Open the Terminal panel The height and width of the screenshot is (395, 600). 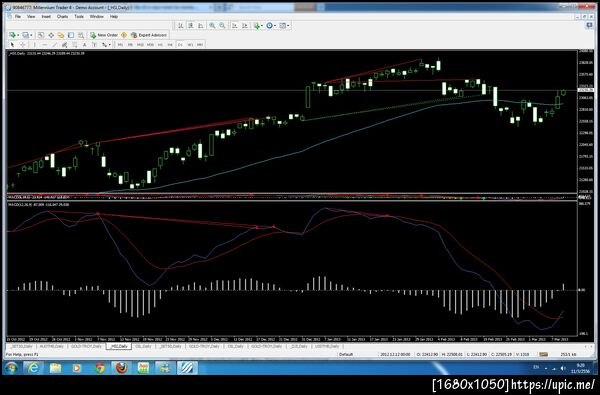click(71, 35)
